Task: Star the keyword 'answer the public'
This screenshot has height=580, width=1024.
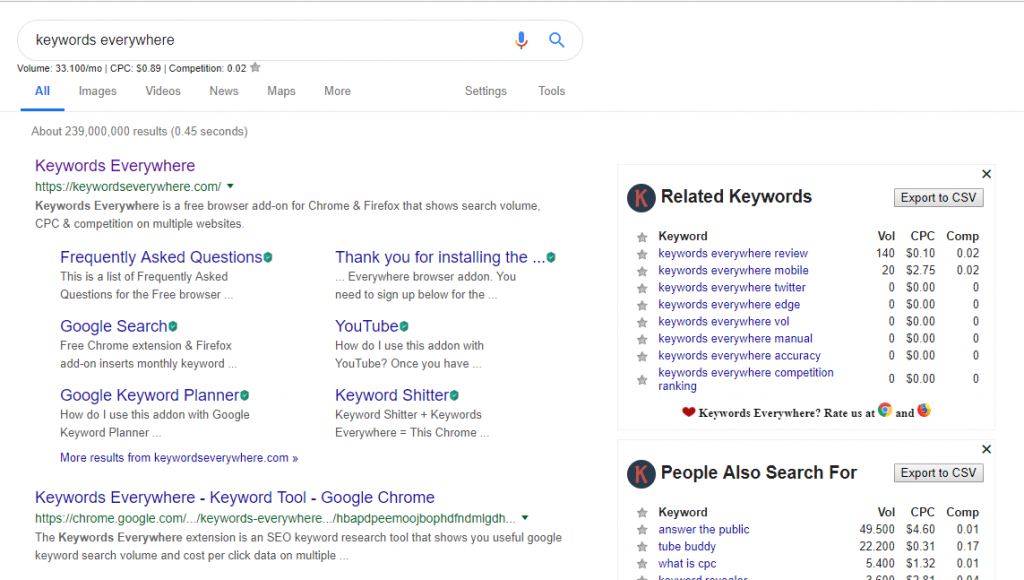Action: click(641, 529)
